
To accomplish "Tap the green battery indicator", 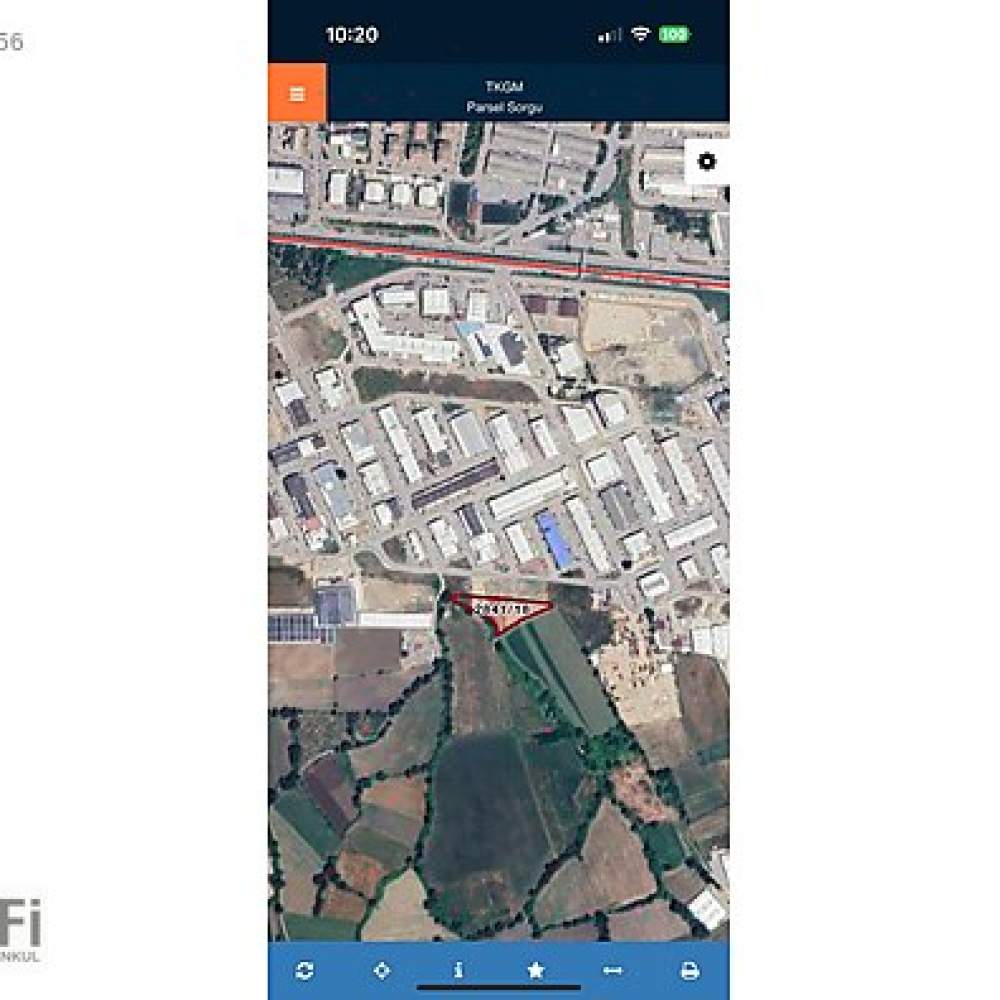I will (x=674, y=34).
